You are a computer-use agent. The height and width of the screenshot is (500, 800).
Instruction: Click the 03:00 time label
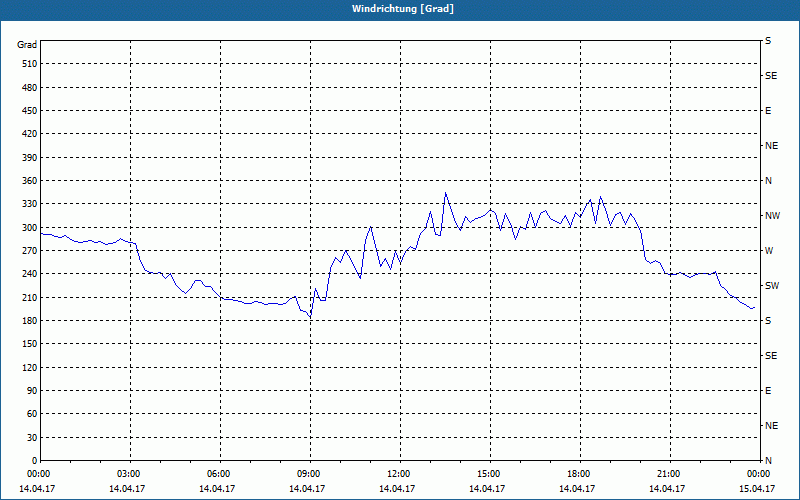[x=129, y=474]
